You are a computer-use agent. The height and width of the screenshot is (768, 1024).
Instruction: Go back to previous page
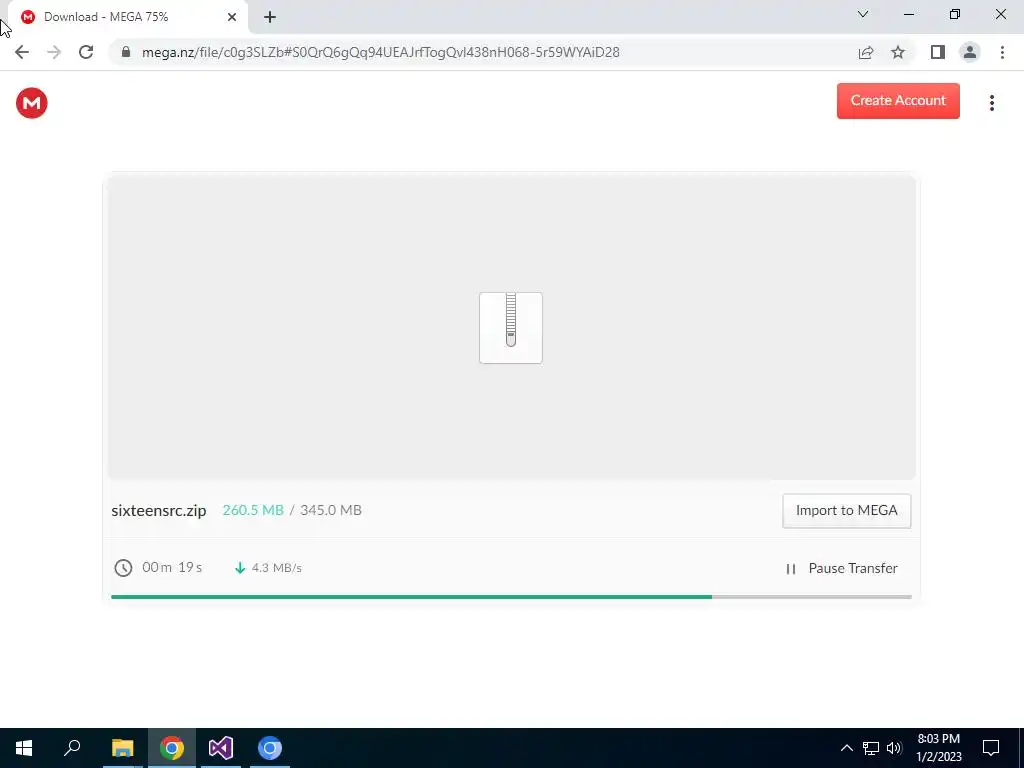[x=22, y=52]
